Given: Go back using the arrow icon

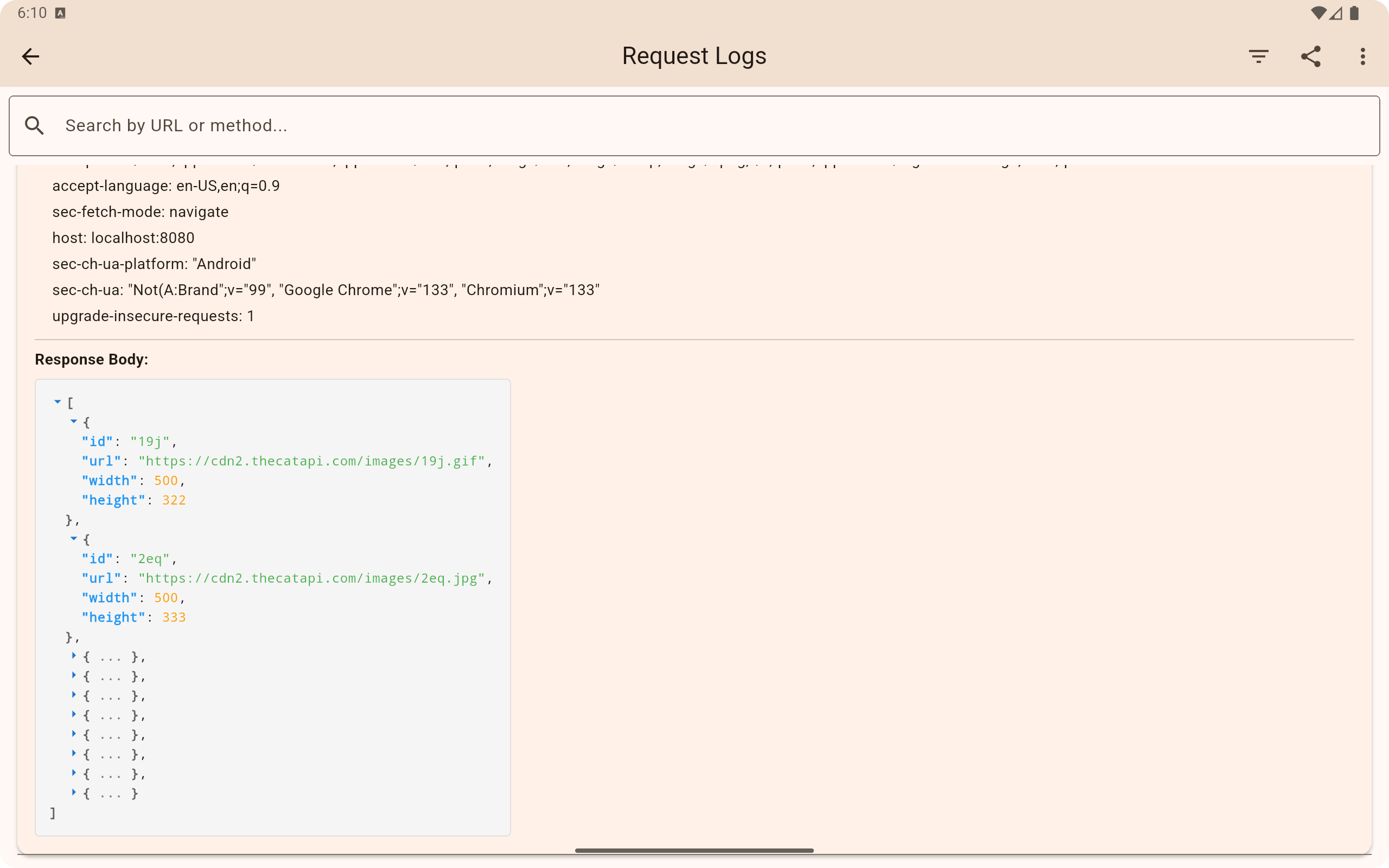Looking at the screenshot, I should (30, 56).
